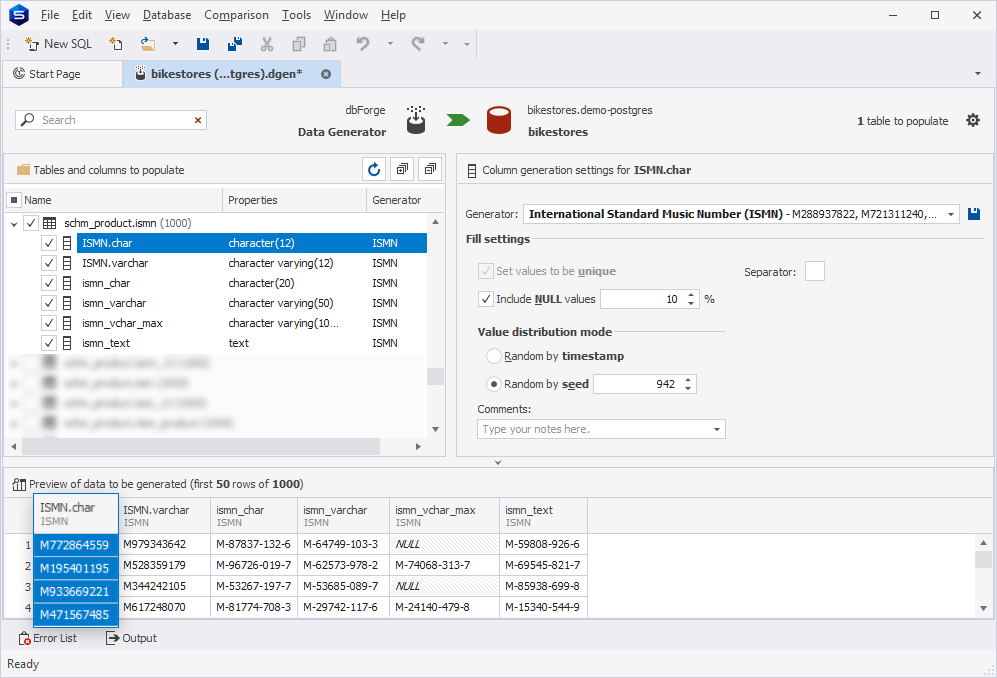
Task: Click the Paste toolbar icon
Action: (330, 44)
